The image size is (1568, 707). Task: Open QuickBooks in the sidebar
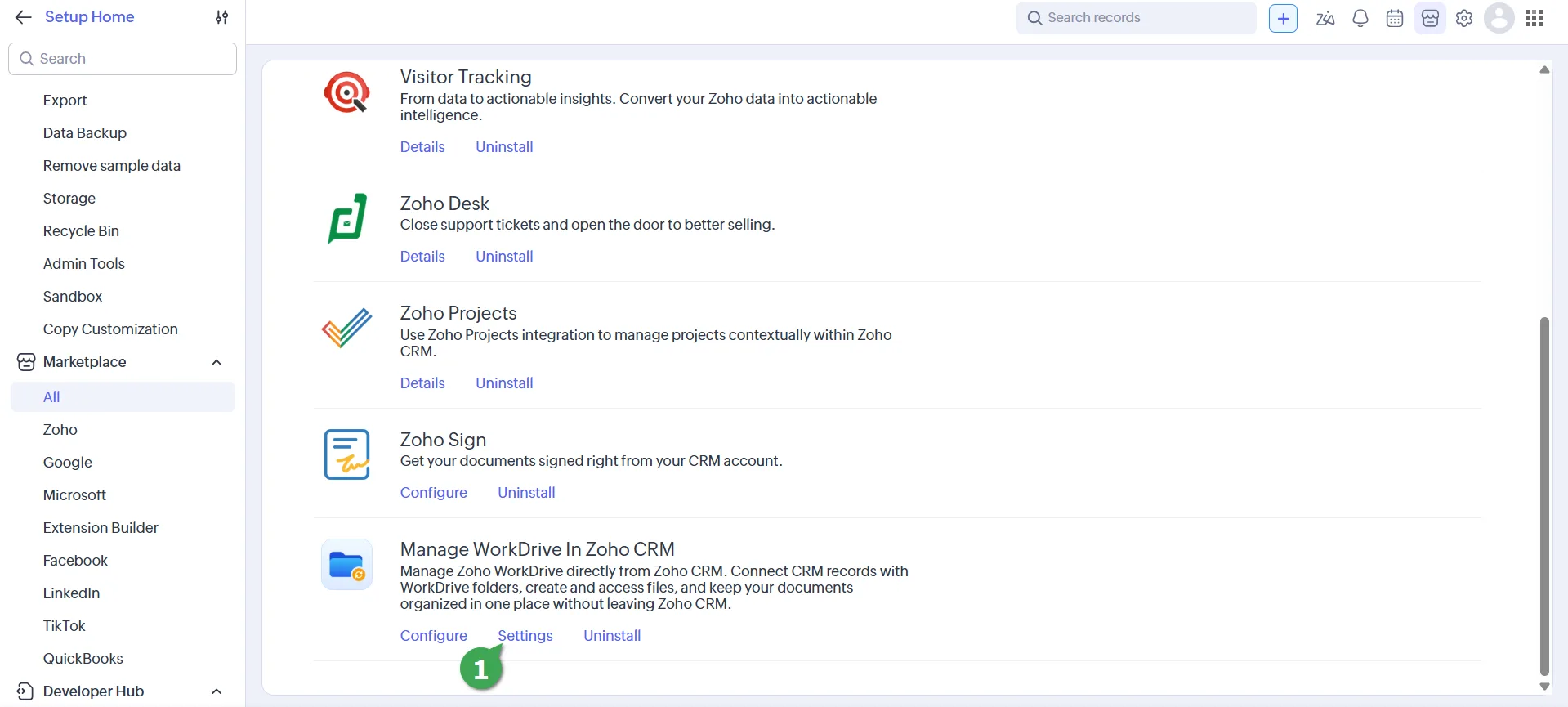tap(83, 659)
